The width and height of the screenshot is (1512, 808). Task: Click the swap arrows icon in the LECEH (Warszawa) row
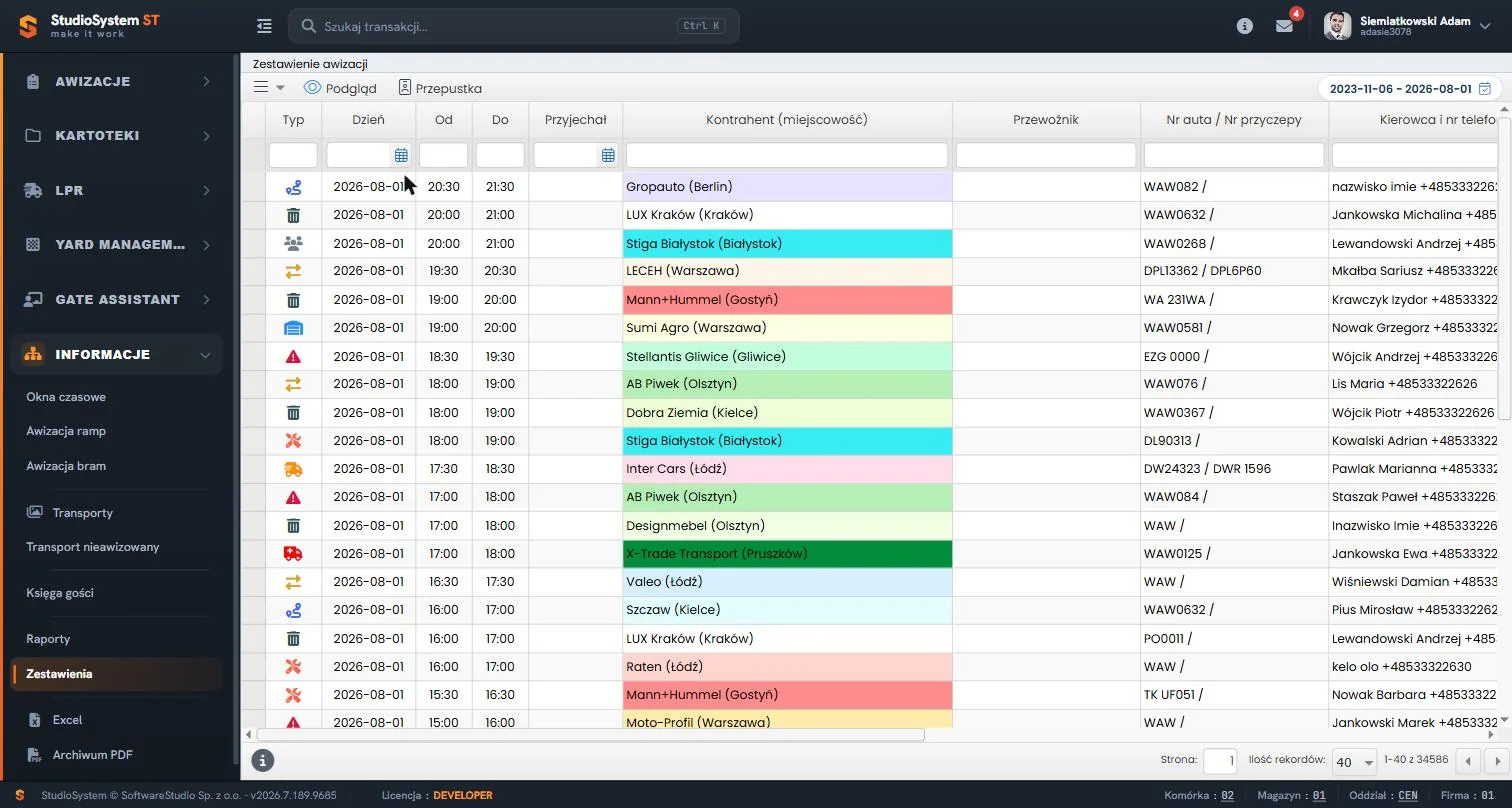pos(293,271)
